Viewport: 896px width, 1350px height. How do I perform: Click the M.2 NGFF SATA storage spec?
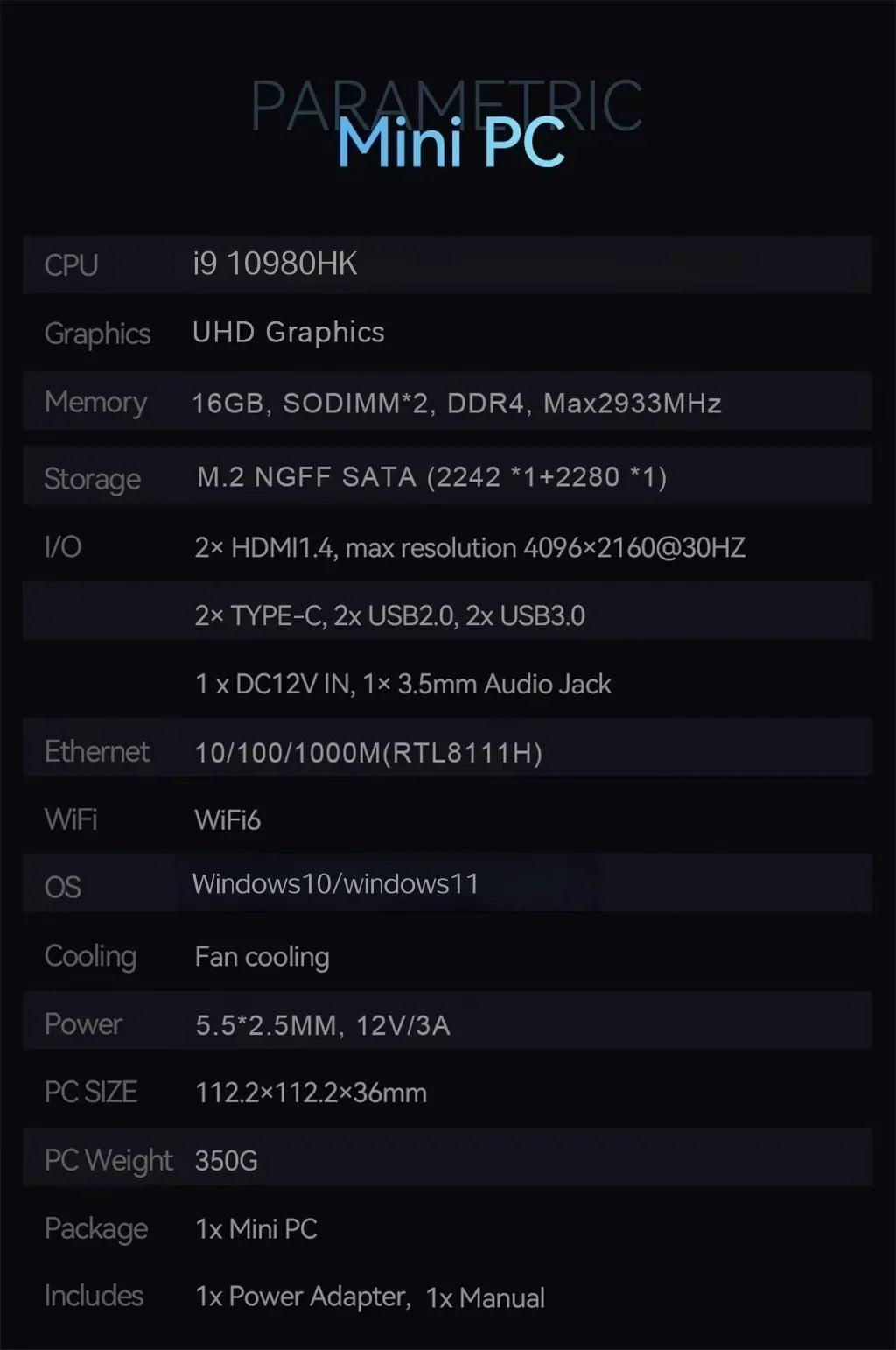(x=432, y=477)
